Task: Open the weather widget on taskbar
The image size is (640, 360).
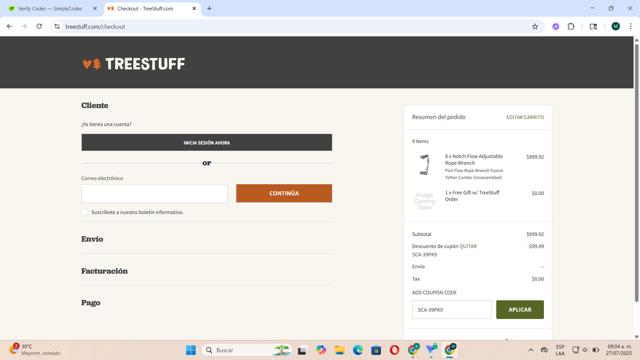Action: (35, 350)
